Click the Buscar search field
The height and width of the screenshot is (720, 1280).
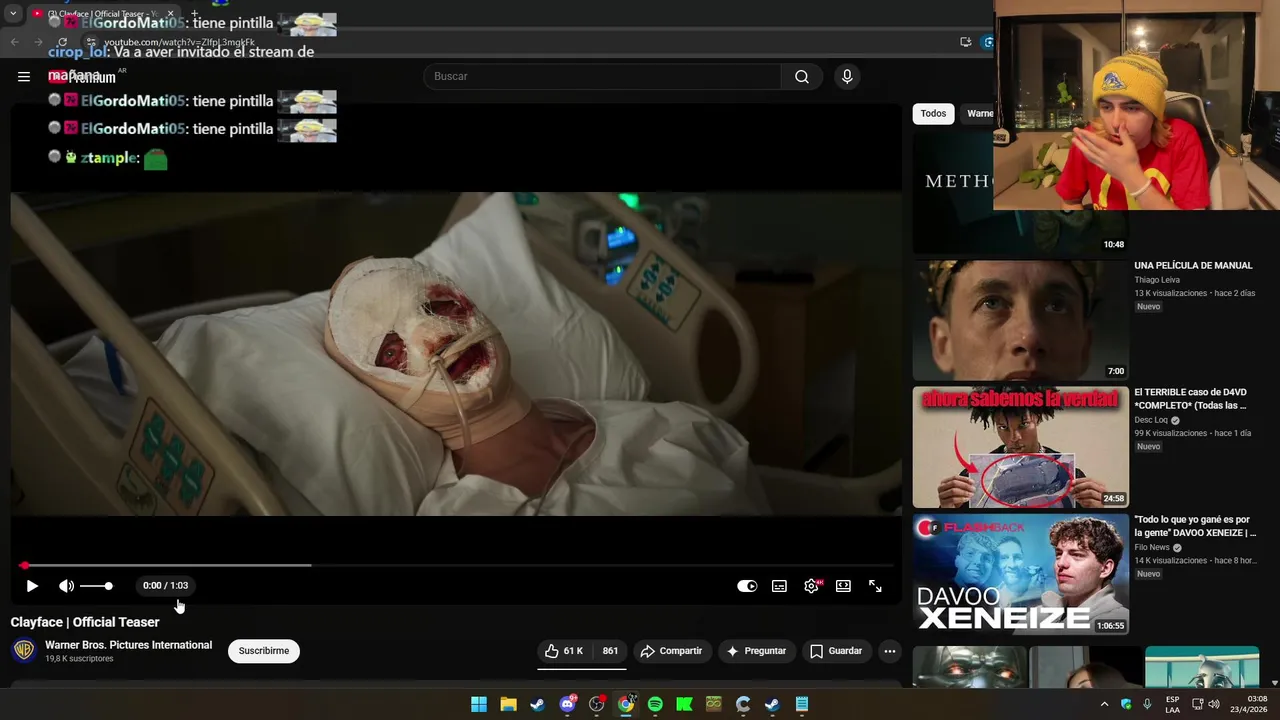[x=602, y=76]
